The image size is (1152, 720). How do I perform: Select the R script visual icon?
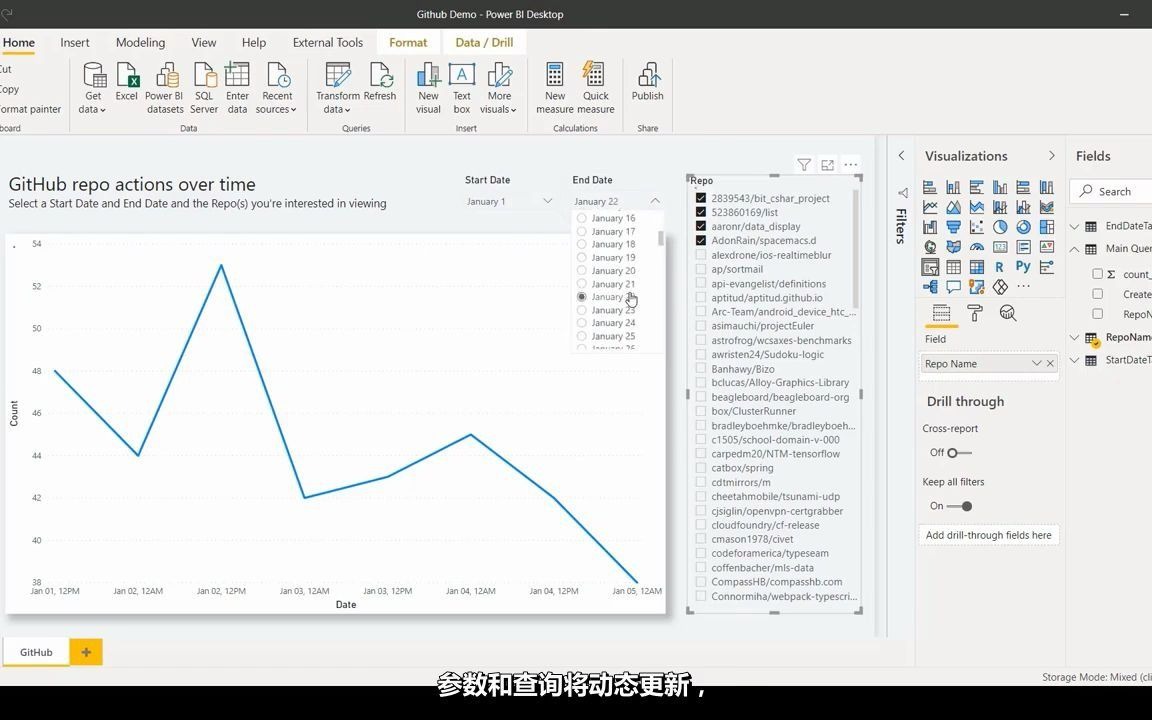tap(999, 266)
